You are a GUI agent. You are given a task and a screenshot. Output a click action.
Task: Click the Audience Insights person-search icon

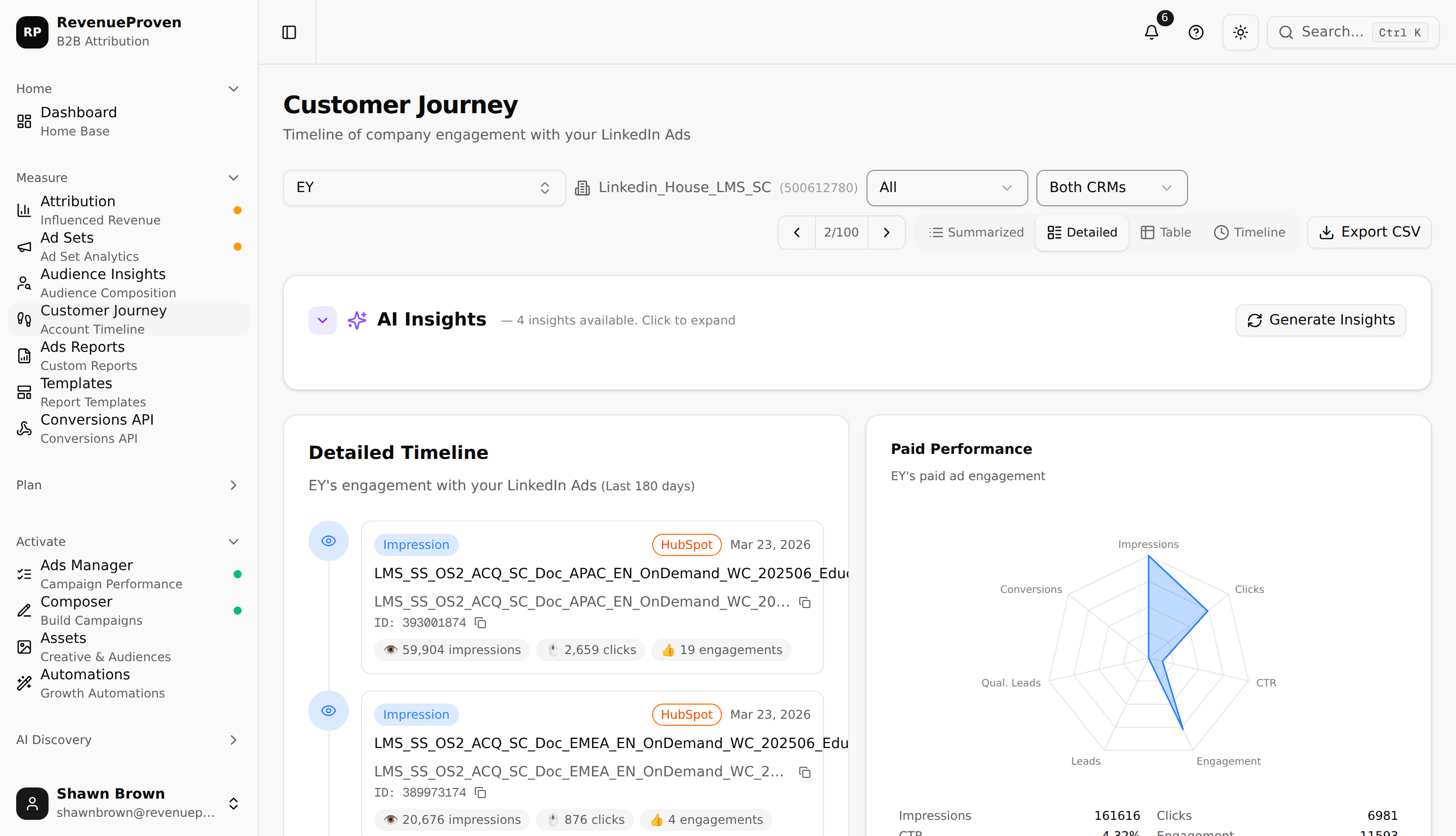(x=24, y=283)
